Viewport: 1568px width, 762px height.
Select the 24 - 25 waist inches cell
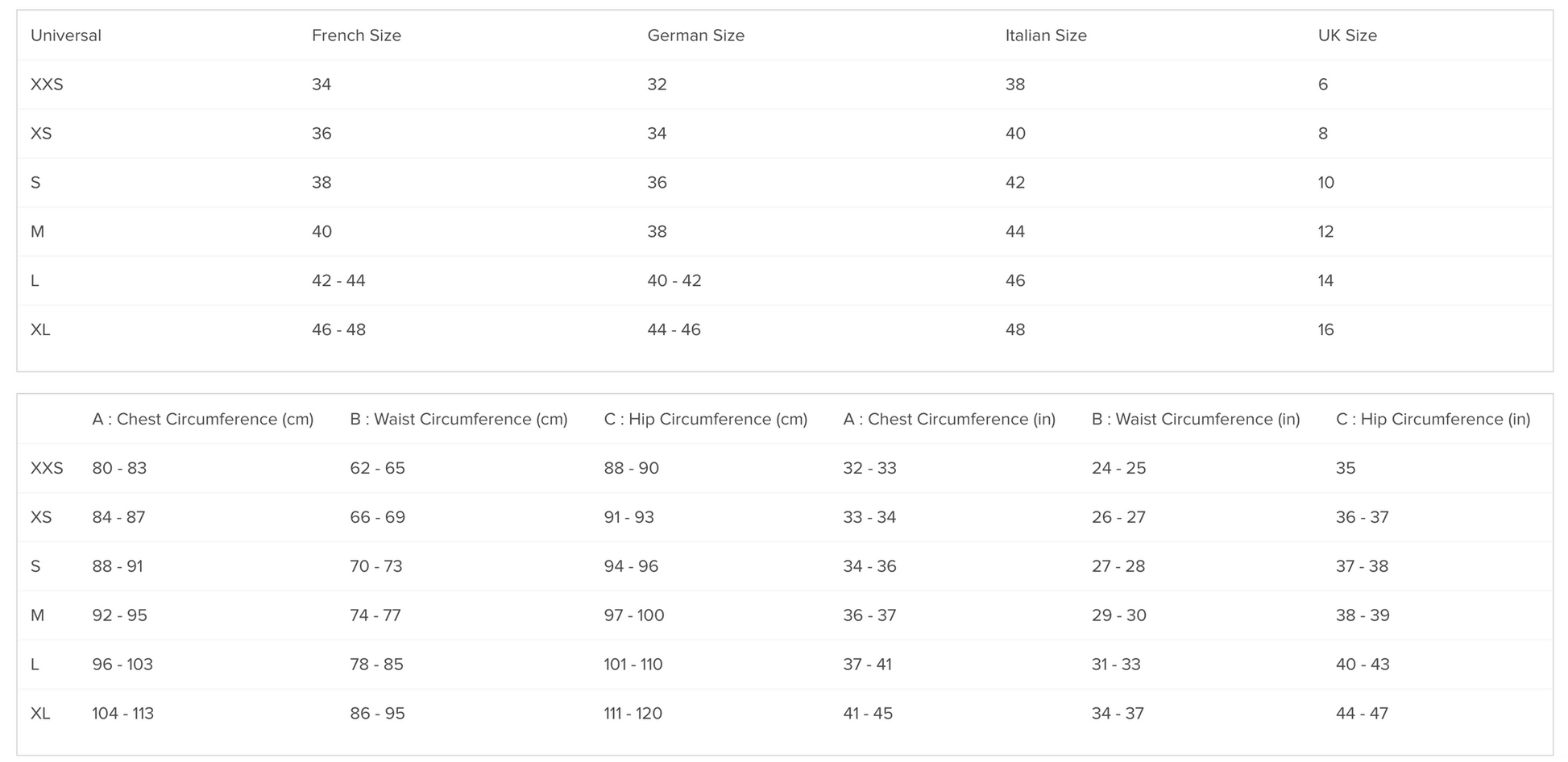[1118, 468]
